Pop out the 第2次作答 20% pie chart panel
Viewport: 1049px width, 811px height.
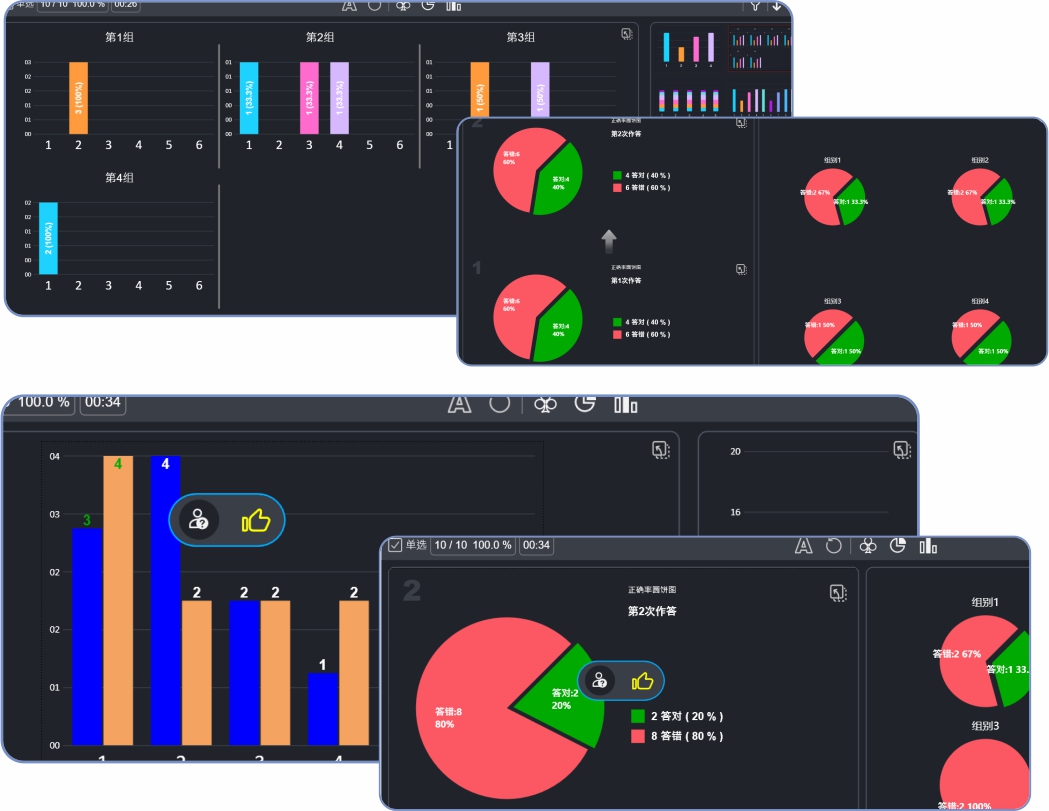838,593
